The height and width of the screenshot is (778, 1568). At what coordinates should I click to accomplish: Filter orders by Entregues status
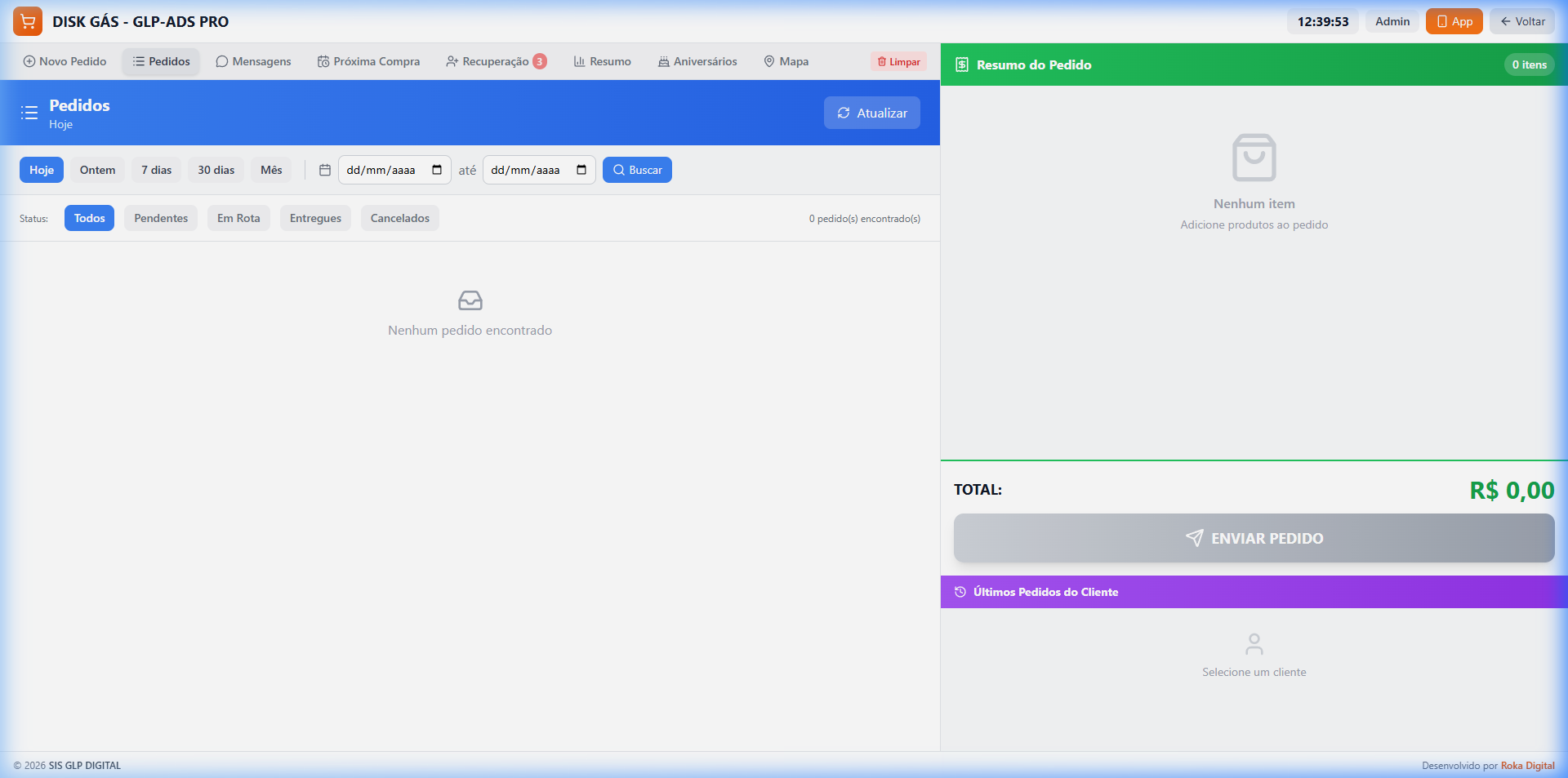coord(315,218)
